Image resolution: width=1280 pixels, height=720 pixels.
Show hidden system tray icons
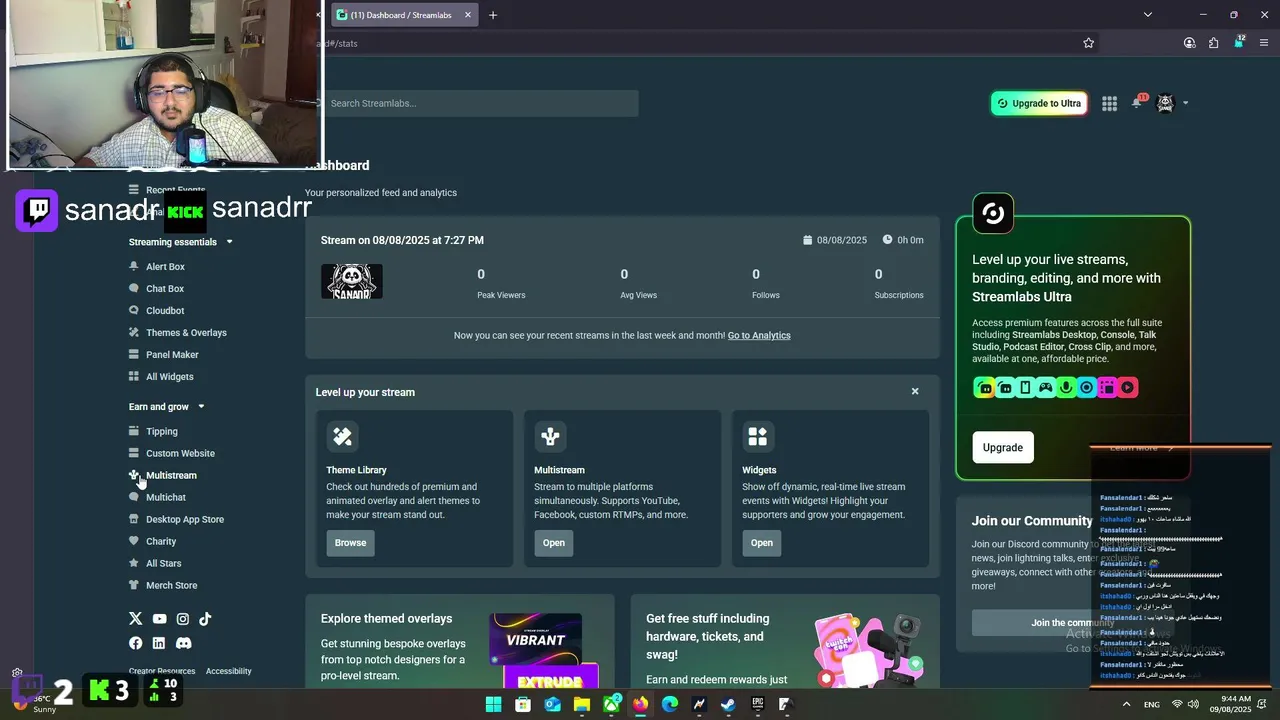click(1127, 704)
